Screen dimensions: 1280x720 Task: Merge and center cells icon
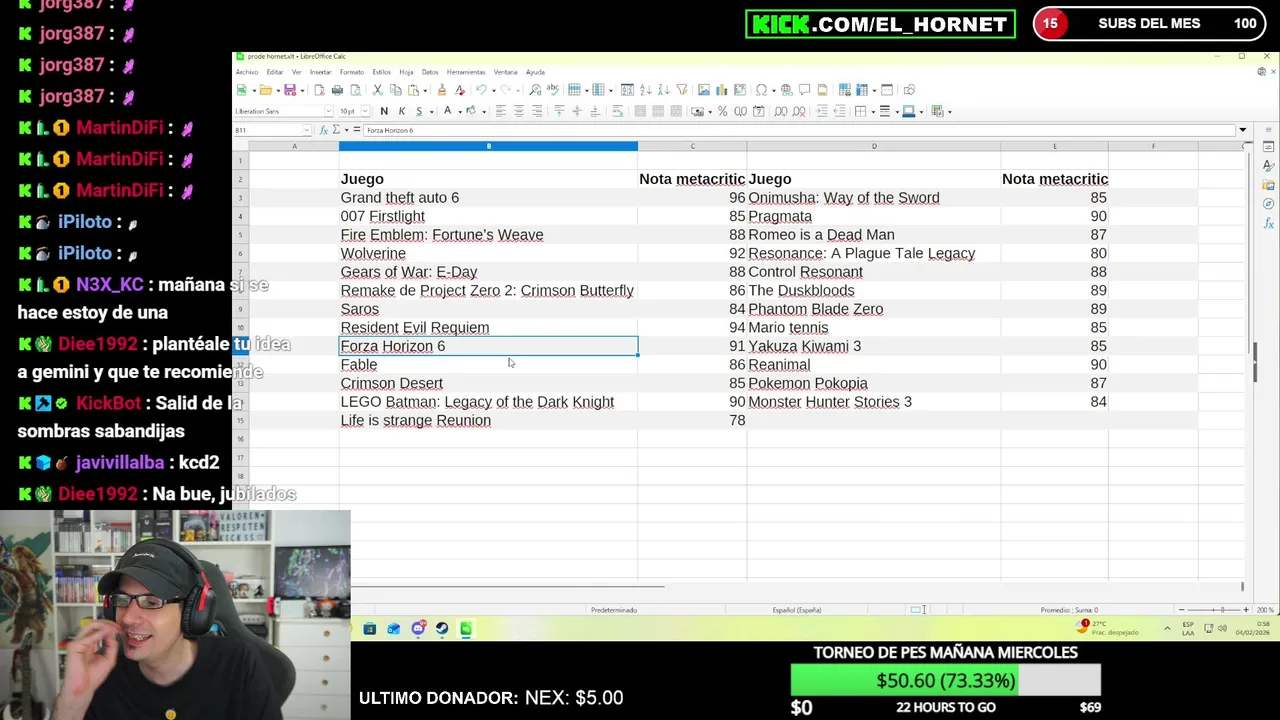click(x=640, y=111)
